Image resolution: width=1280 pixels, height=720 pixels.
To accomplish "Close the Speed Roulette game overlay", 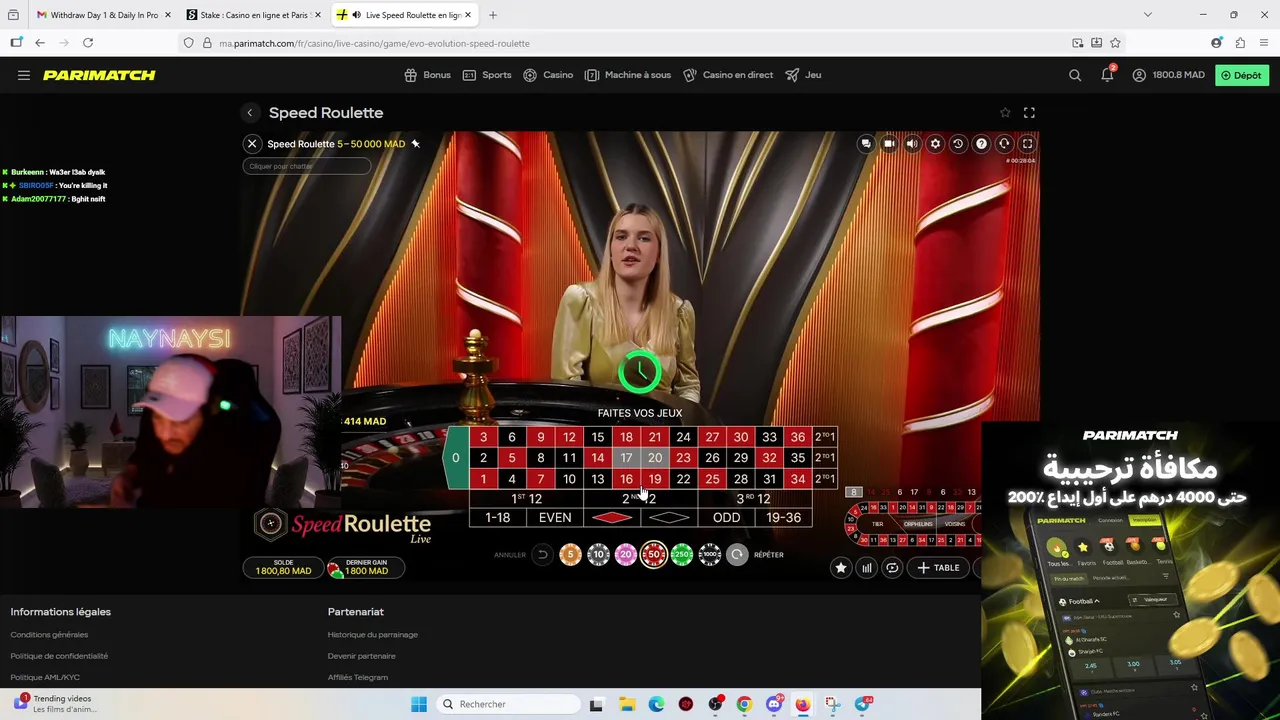I will pyautogui.click(x=252, y=144).
